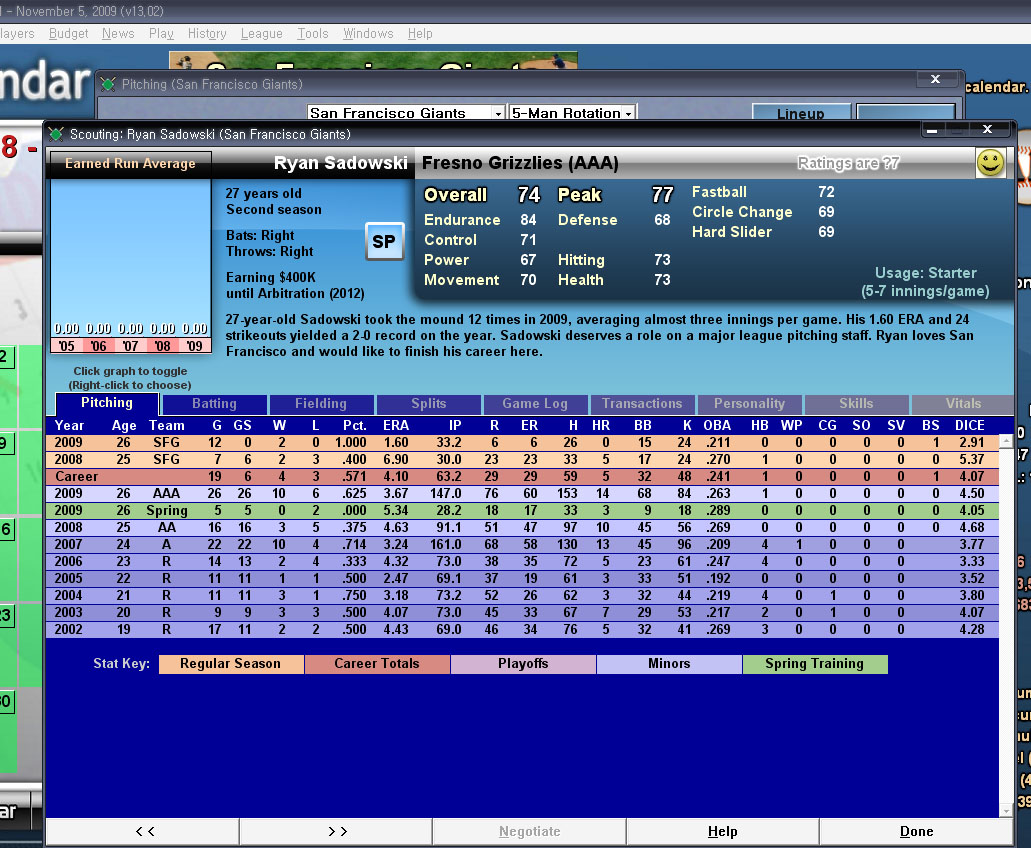The image size is (1031, 848).
Task: Click the SP position badge
Action: pyautogui.click(x=384, y=241)
